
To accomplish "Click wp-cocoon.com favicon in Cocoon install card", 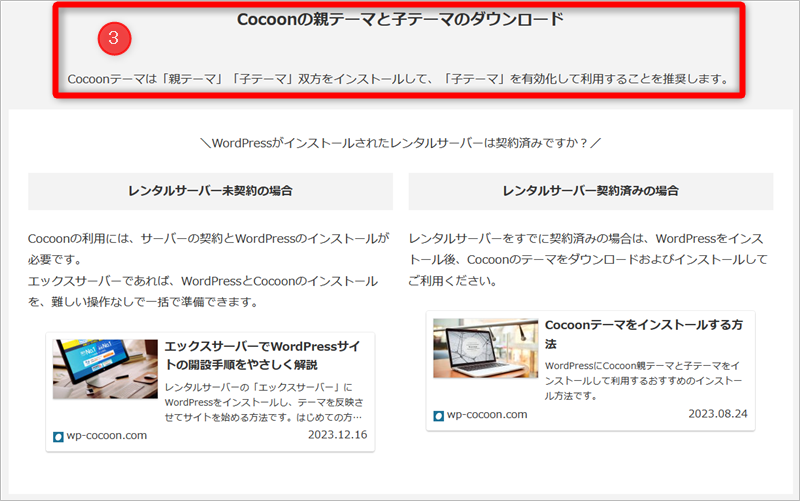I will click(x=438, y=416).
